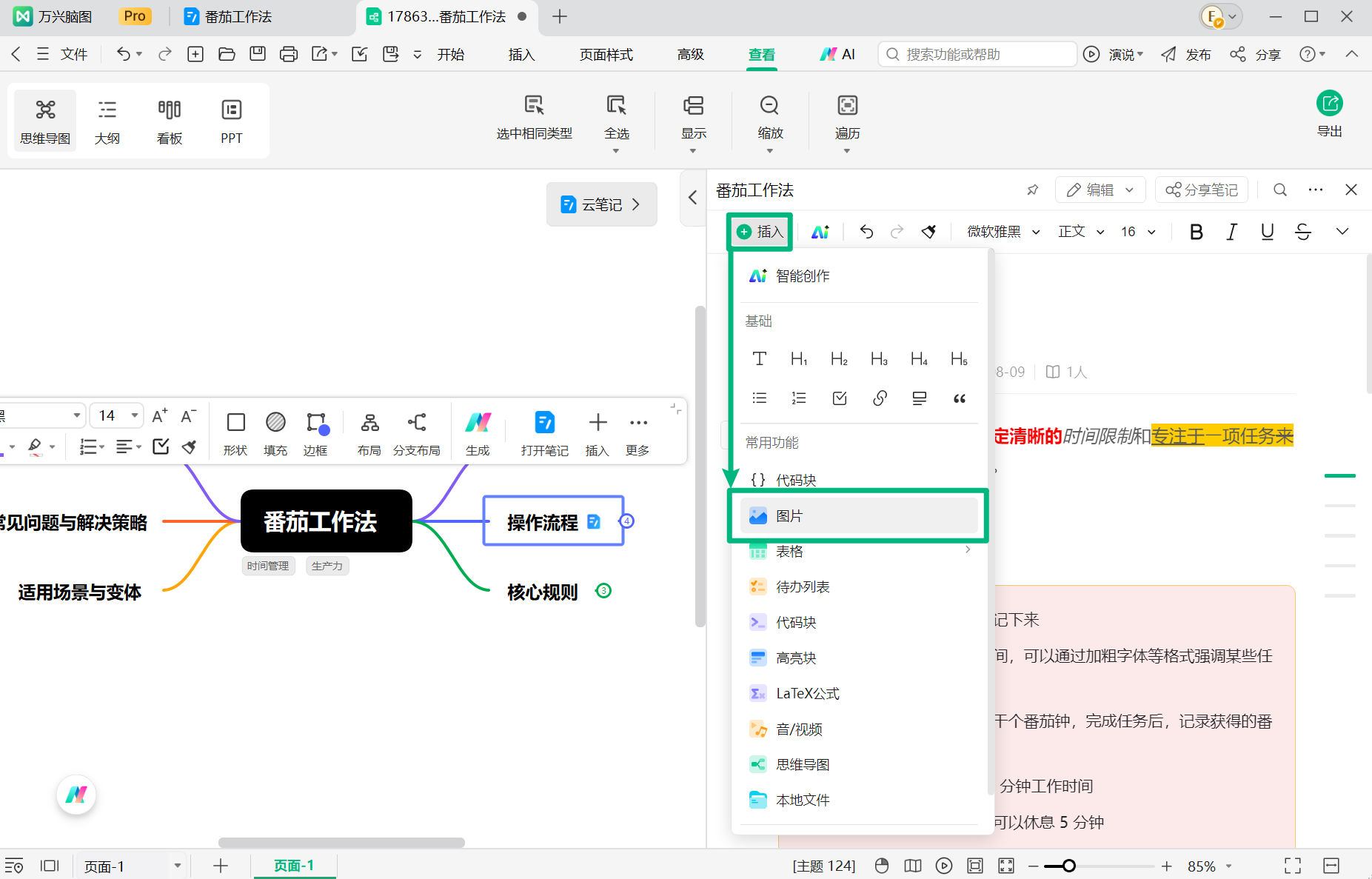Image resolution: width=1372 pixels, height=879 pixels.
Task: Open the font size 16 dropdown
Action: (1138, 232)
